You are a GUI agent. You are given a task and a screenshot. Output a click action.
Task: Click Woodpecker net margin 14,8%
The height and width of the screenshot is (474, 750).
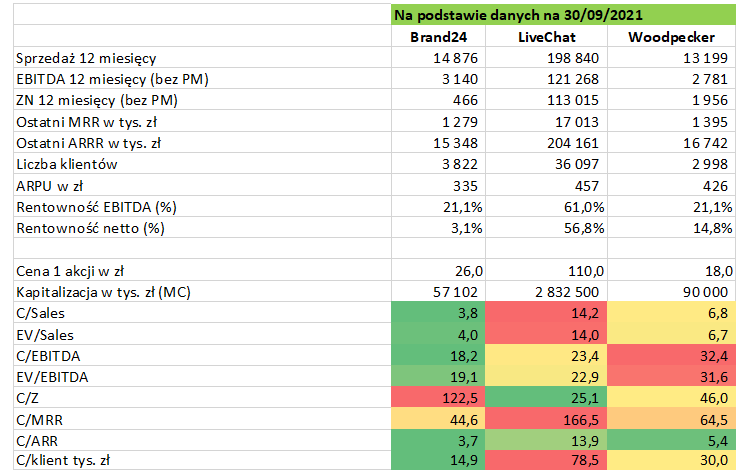click(713, 228)
